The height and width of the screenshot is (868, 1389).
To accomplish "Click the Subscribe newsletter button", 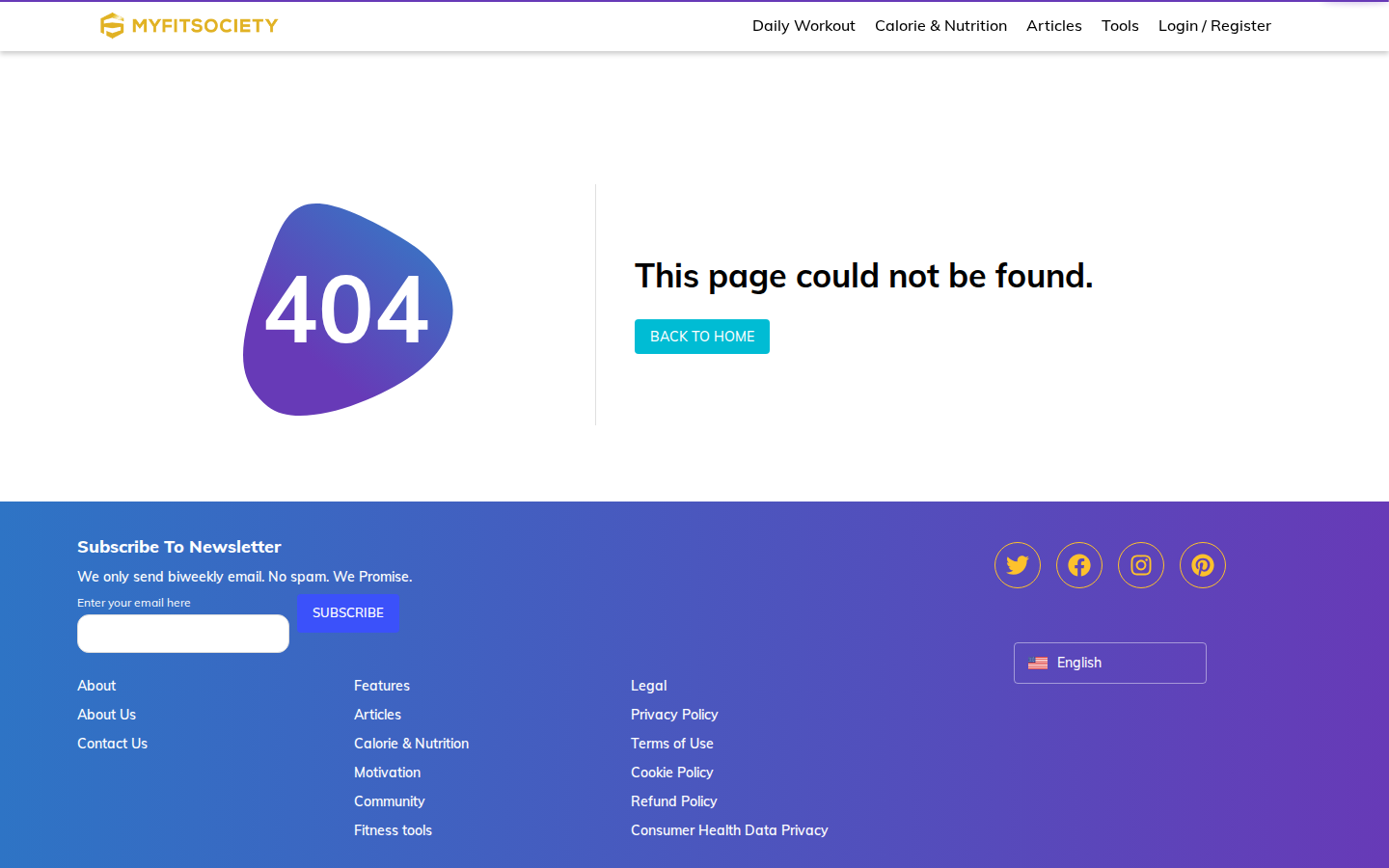I will pos(348,613).
